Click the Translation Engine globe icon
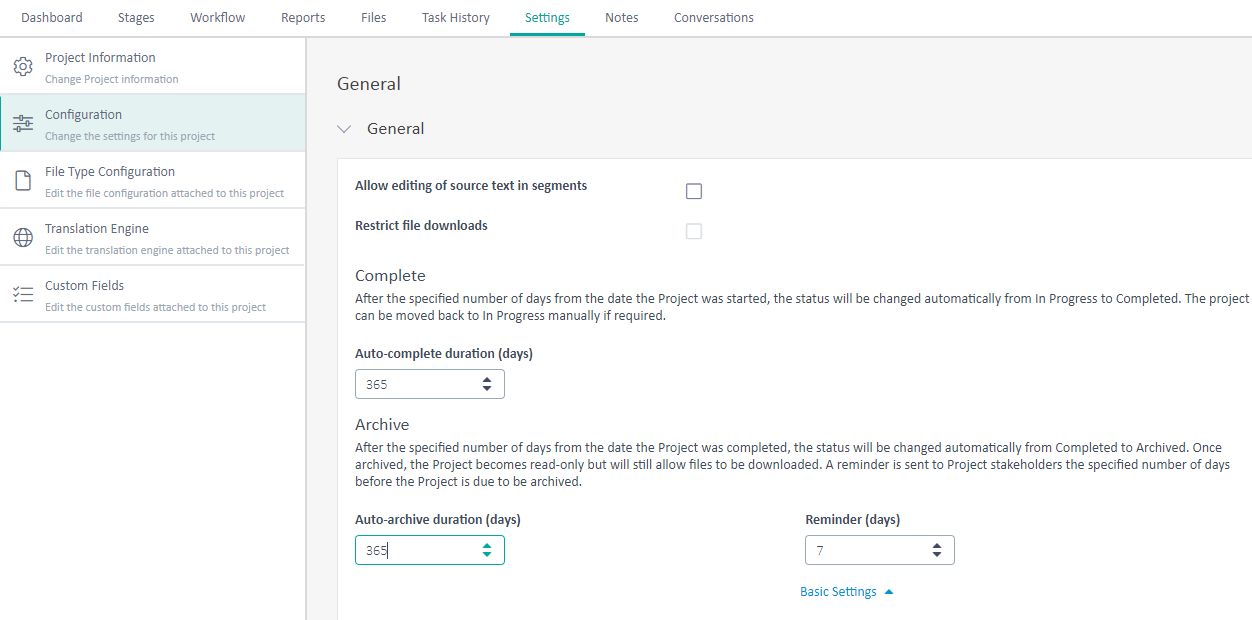 click(23, 236)
